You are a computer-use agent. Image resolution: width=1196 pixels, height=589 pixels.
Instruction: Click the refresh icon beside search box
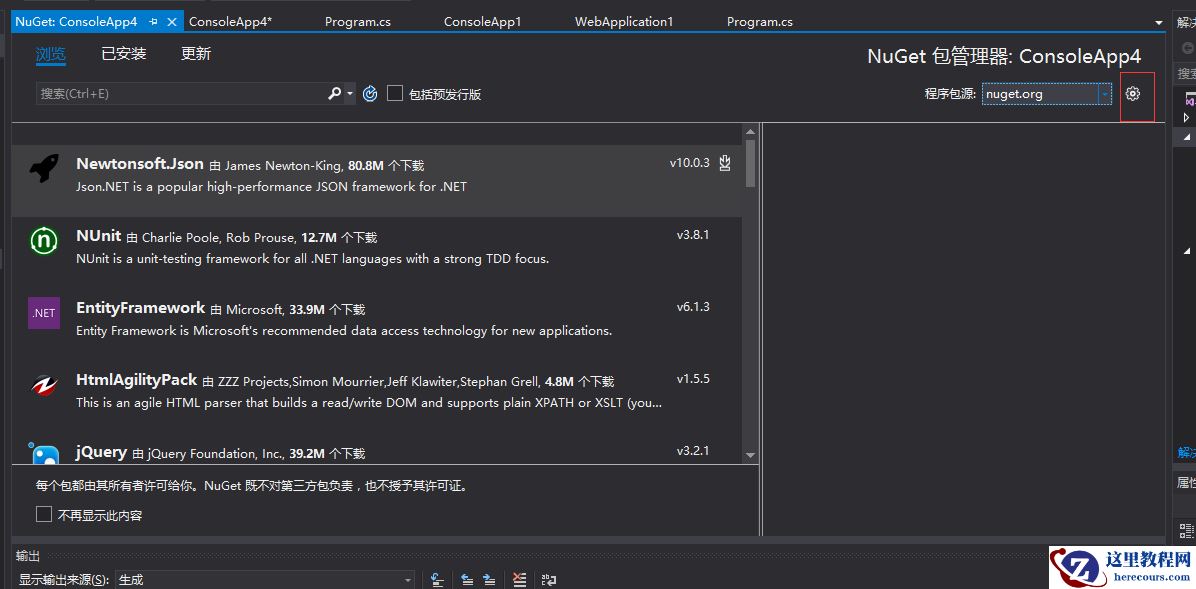pos(370,94)
